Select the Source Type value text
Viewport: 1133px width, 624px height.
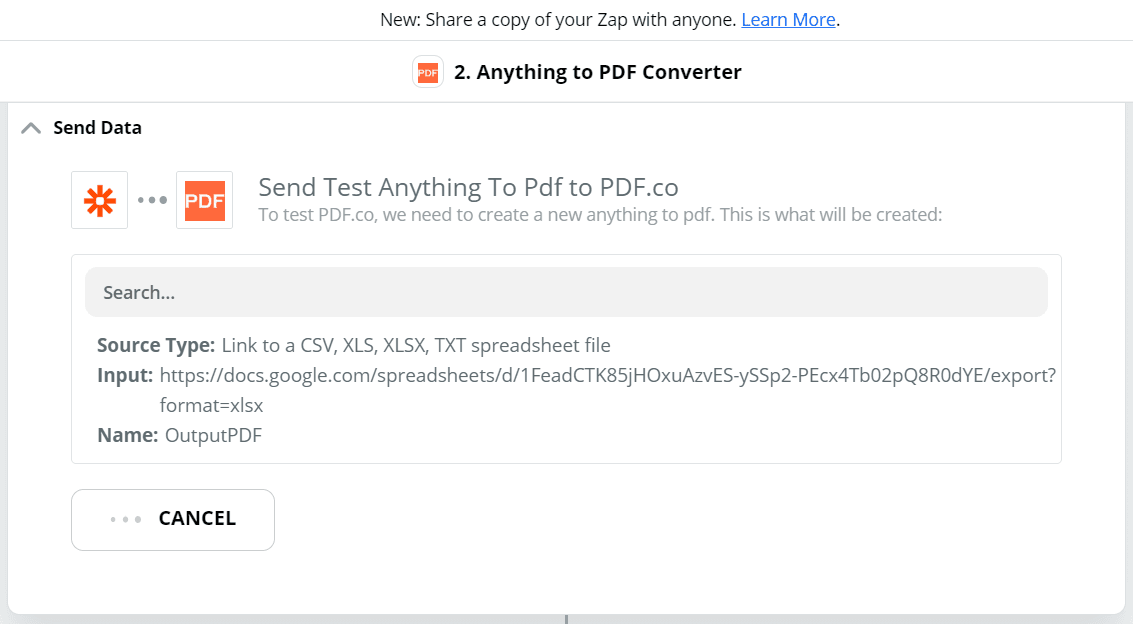point(414,345)
